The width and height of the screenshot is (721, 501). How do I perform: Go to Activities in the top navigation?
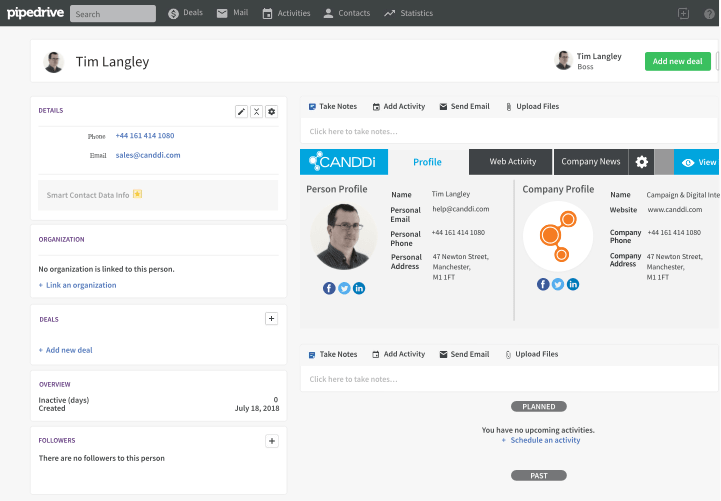pos(286,13)
